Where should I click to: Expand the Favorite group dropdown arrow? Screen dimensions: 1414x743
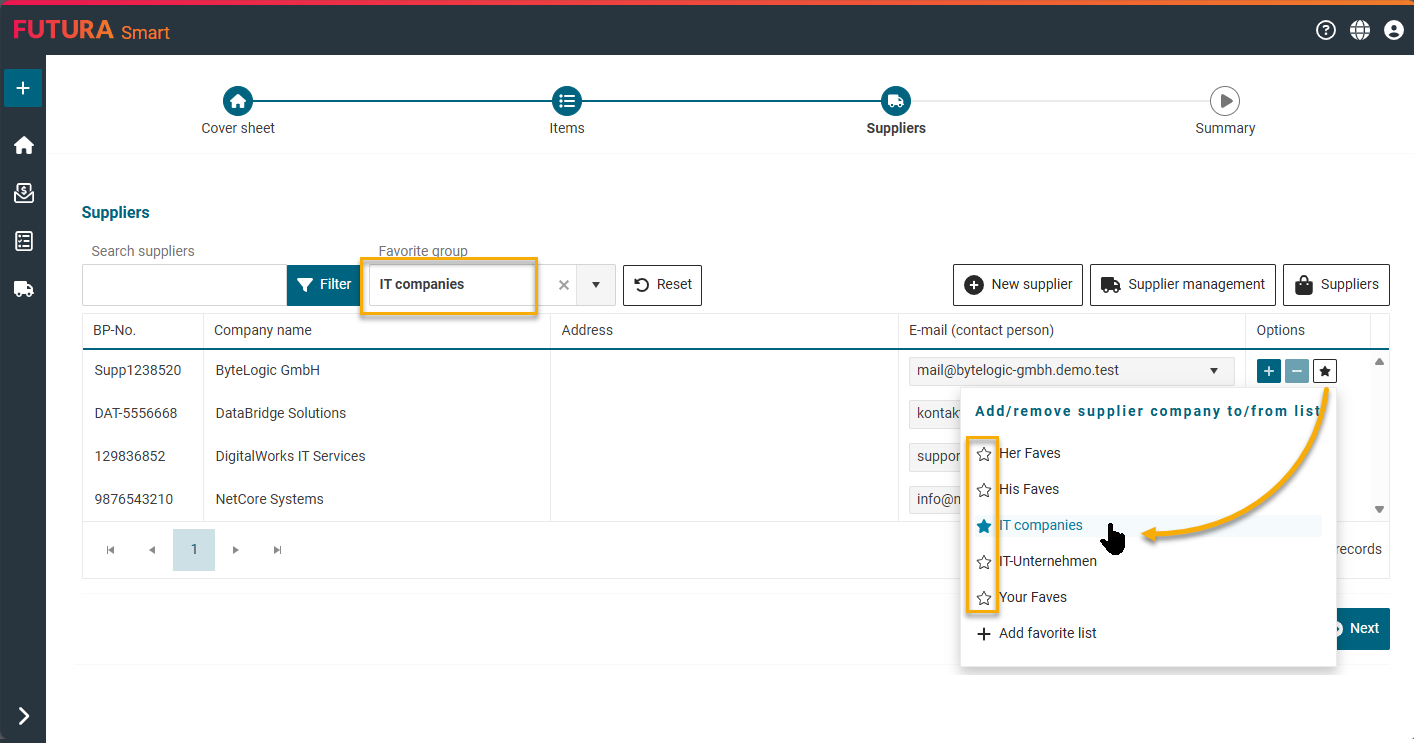596,285
